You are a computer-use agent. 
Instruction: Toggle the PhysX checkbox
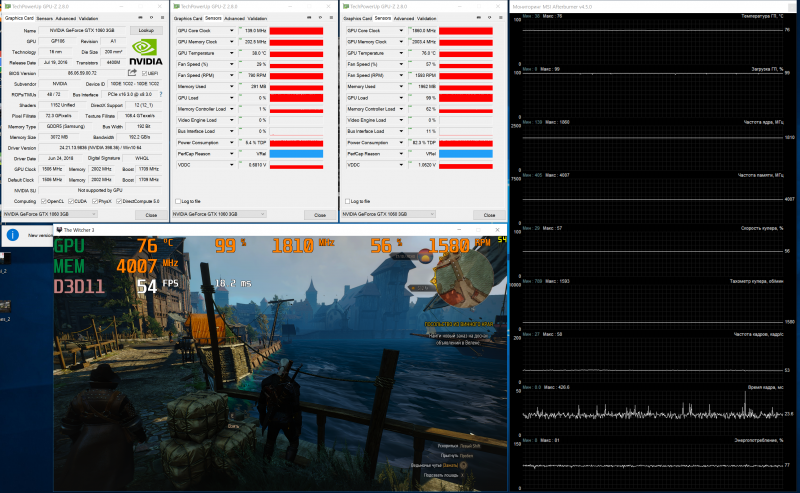pos(95,201)
